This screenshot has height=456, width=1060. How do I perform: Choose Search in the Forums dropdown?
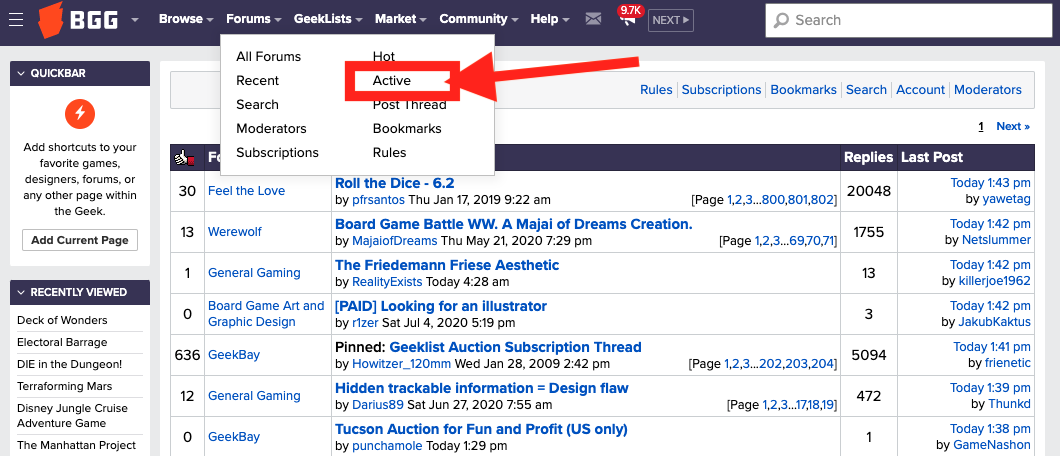pyautogui.click(x=258, y=105)
